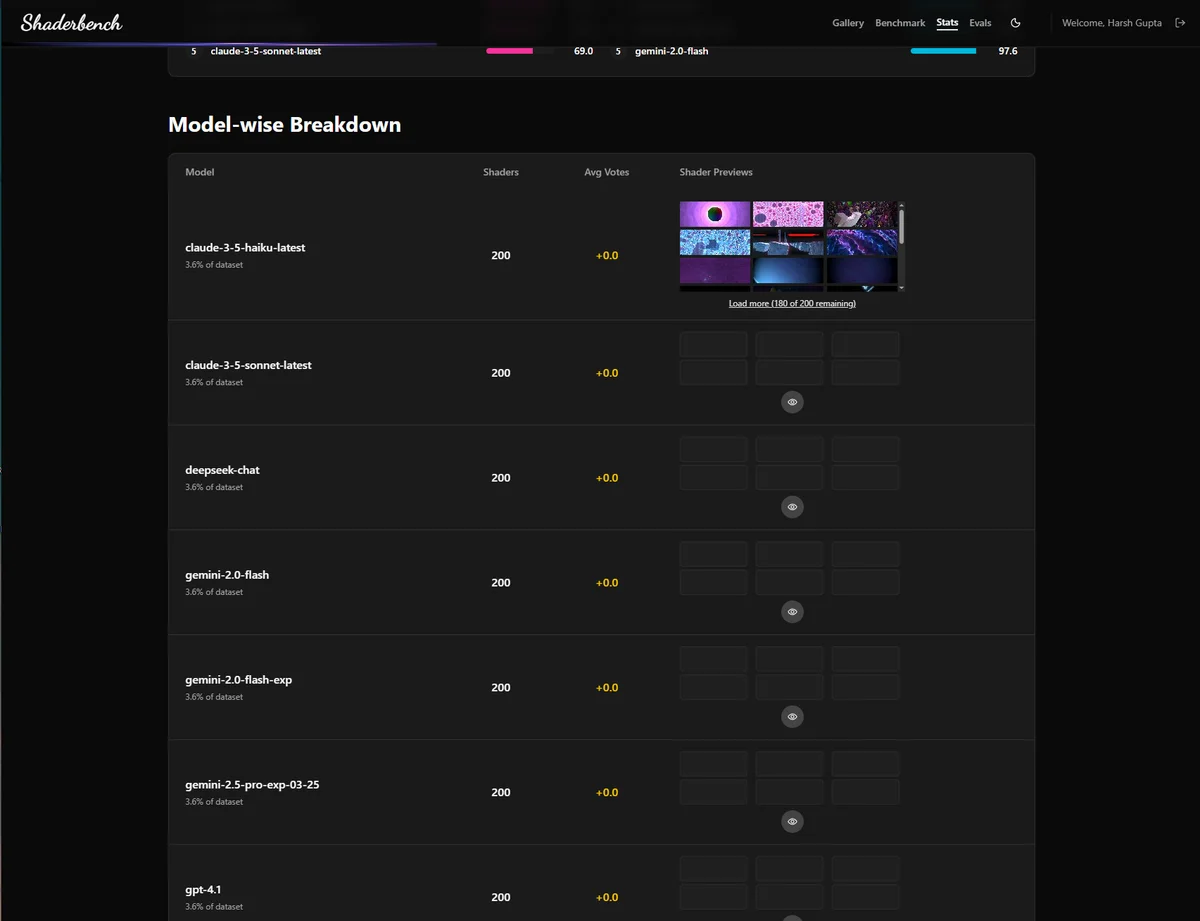Viewport: 1200px width, 921px height.
Task: Show previews for gemini-2.0-flash-exp
Action: [791, 716]
